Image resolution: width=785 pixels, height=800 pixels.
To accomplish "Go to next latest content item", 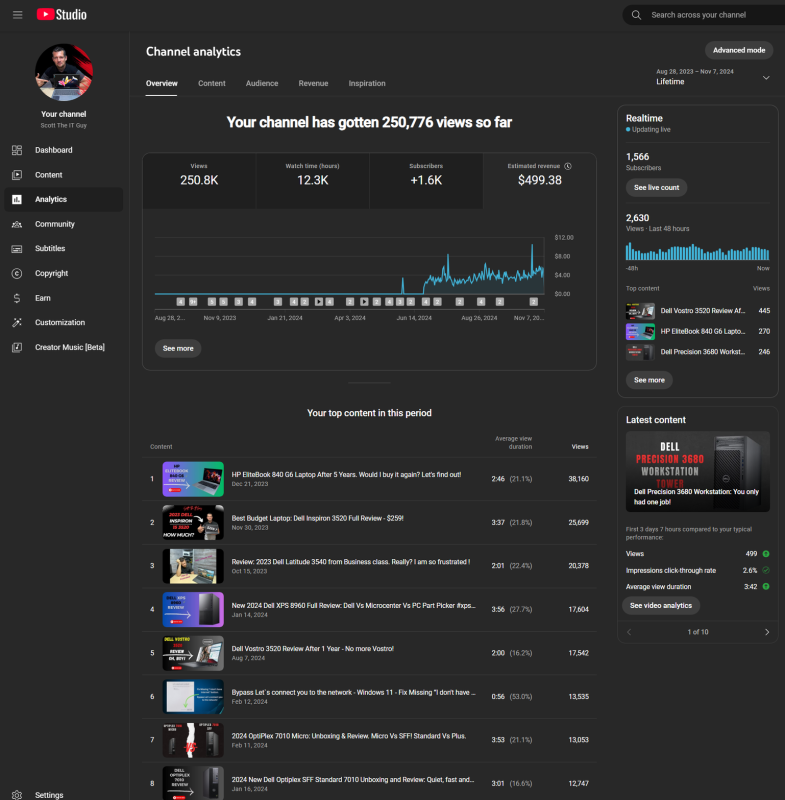I will coord(767,632).
